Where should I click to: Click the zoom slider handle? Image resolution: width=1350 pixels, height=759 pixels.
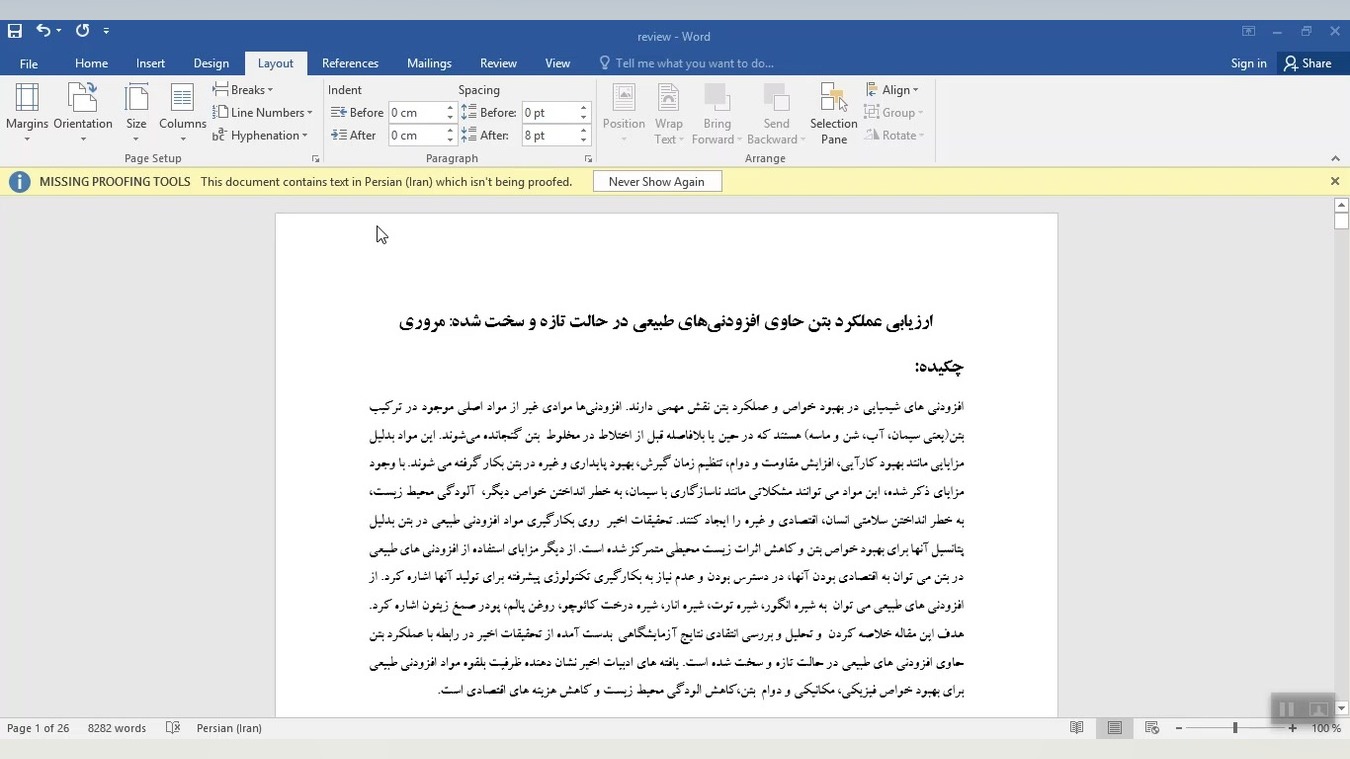point(1235,728)
